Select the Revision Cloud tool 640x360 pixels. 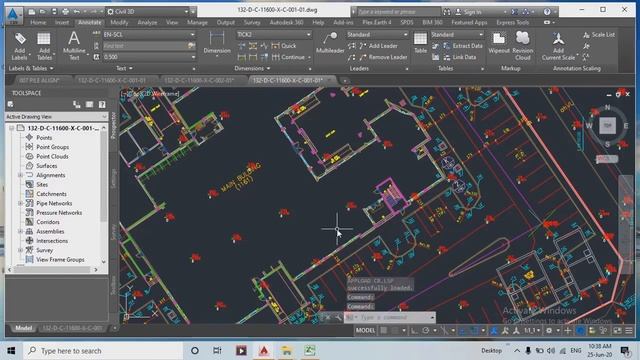point(522,46)
